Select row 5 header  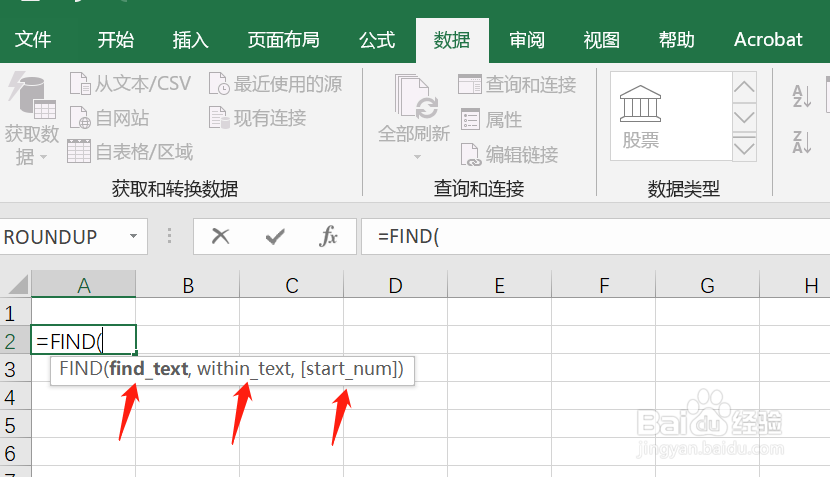coord(15,424)
